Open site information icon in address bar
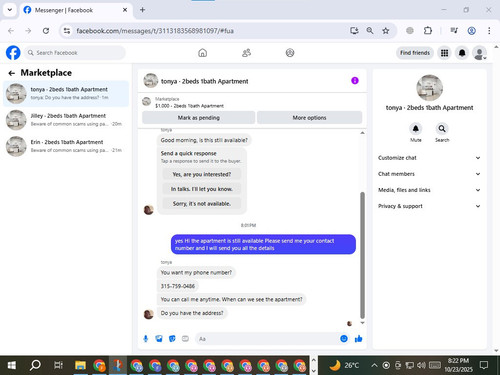This screenshot has width=500, height=375. (x=67, y=31)
